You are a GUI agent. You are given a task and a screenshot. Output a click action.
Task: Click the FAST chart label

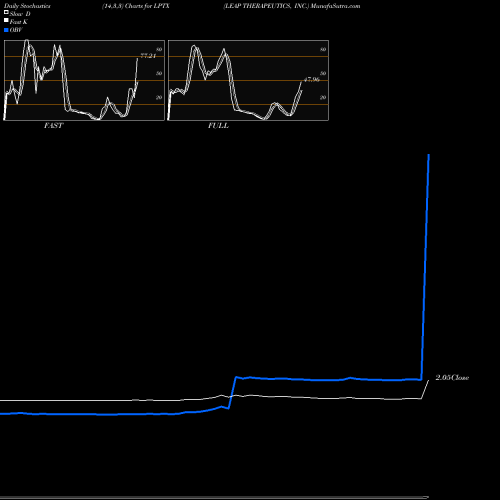point(53,126)
